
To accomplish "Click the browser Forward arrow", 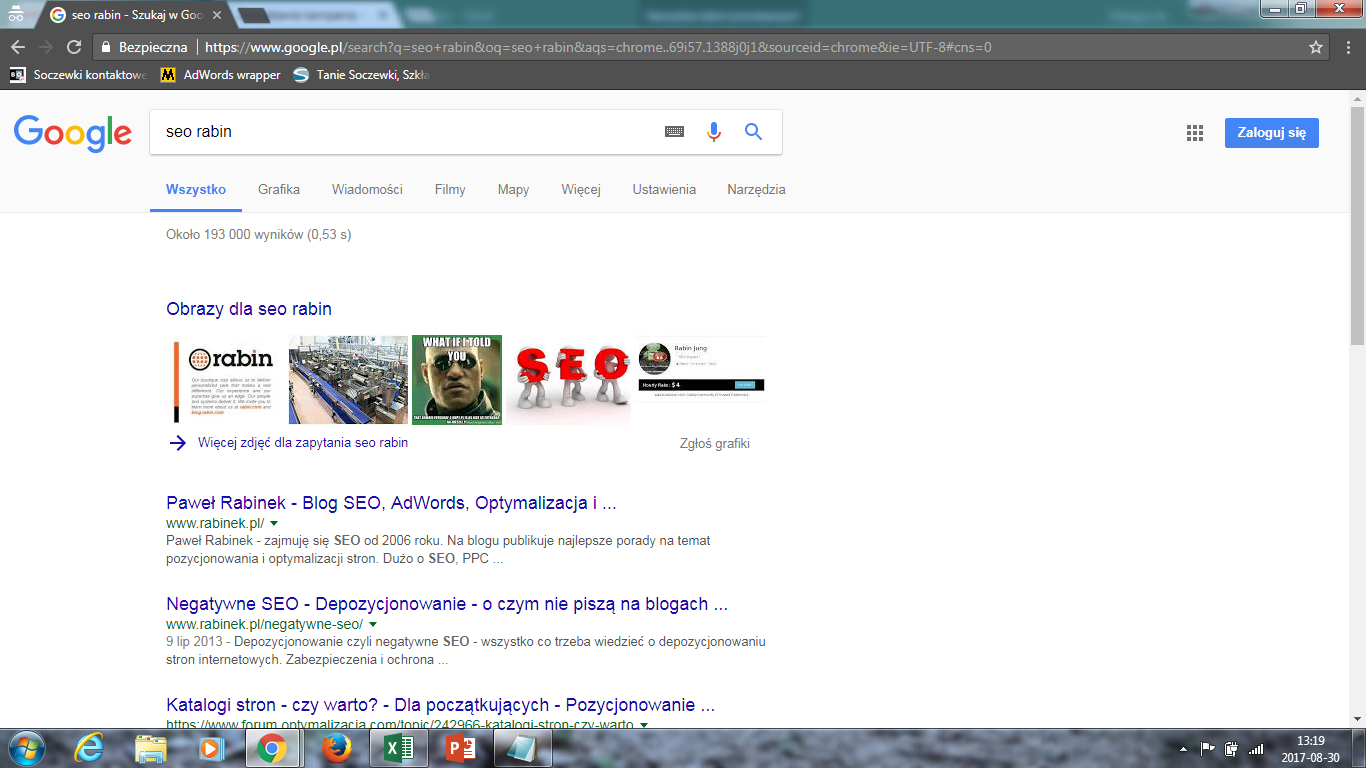I will (46, 47).
